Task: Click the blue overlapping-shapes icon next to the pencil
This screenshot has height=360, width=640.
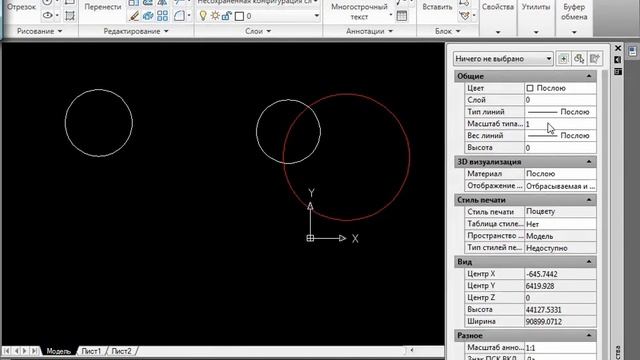Action: (148, 16)
